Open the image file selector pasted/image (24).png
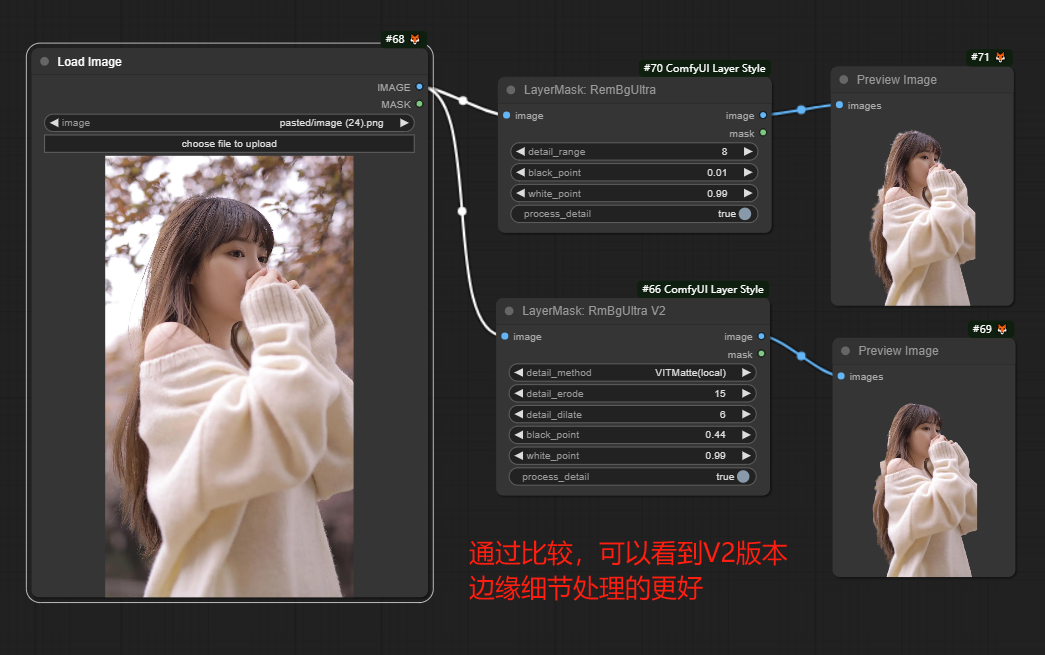Screen dimensions: 1045x655 click(229, 123)
